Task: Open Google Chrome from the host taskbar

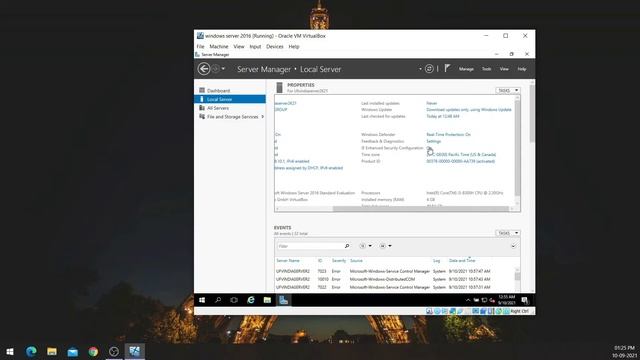Action: point(93,351)
